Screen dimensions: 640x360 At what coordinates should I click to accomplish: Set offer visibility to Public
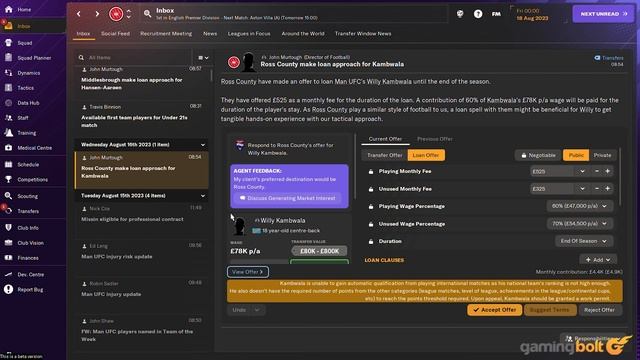pyautogui.click(x=576, y=155)
